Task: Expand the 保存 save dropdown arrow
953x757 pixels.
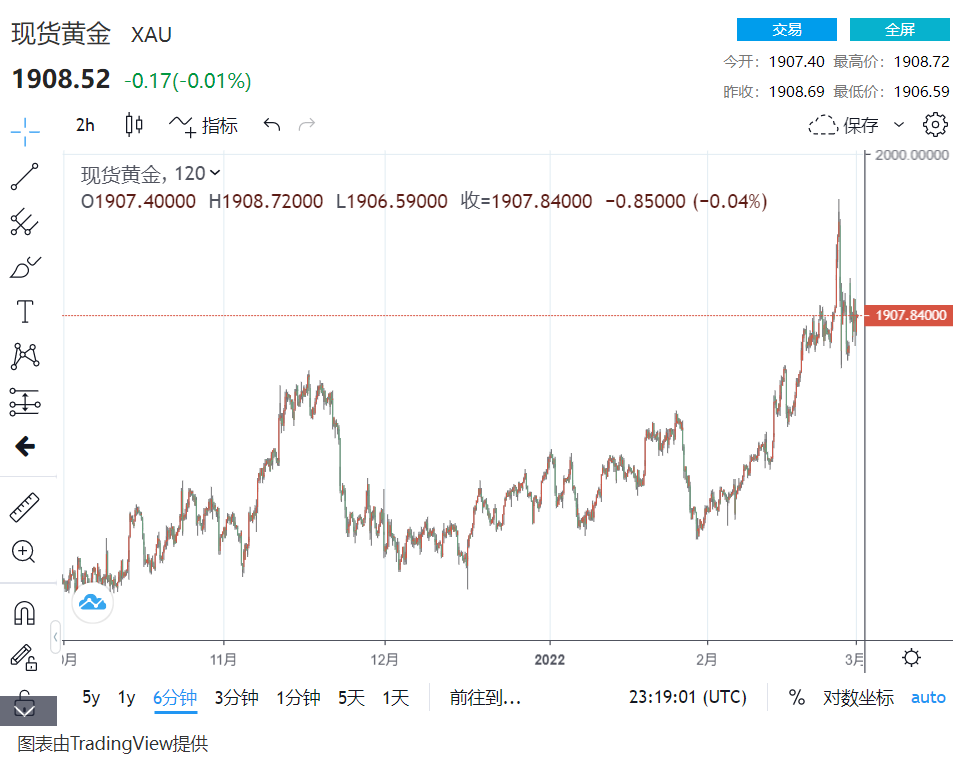Action: pyautogui.click(x=898, y=125)
